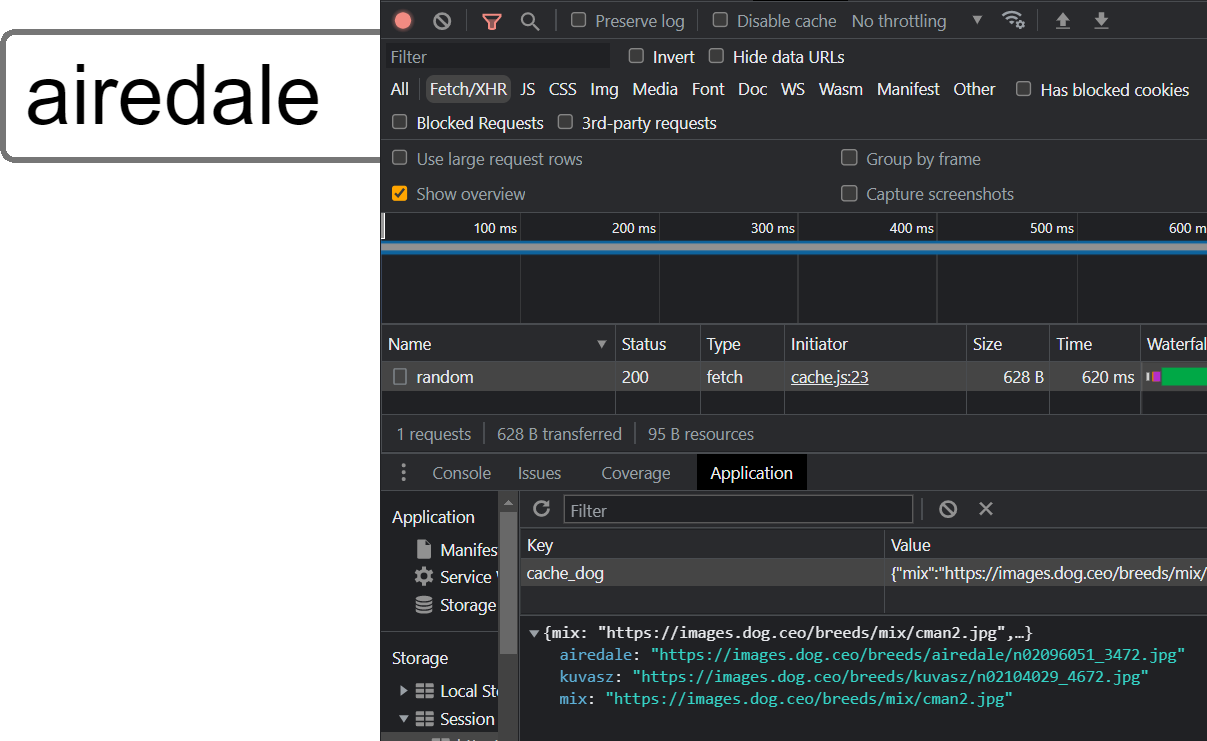
Task: Expand Local Storage tree node
Action: (x=404, y=690)
